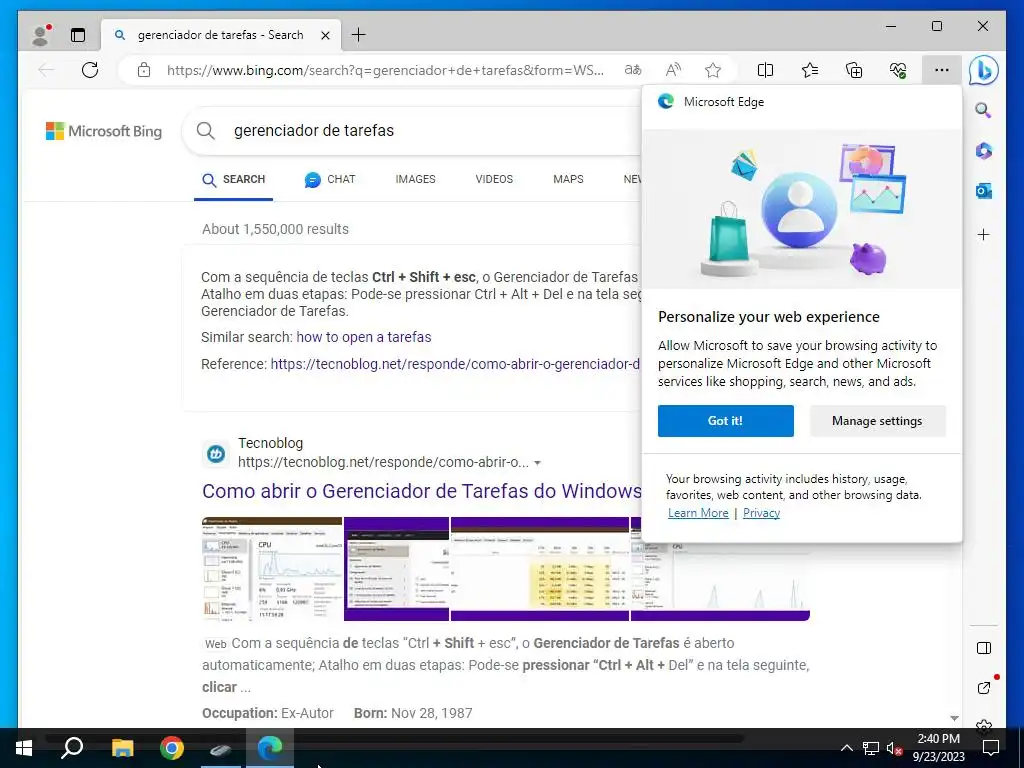Screen dimensions: 1024x768
Task: Open the Privacy link
Action: tap(761, 513)
